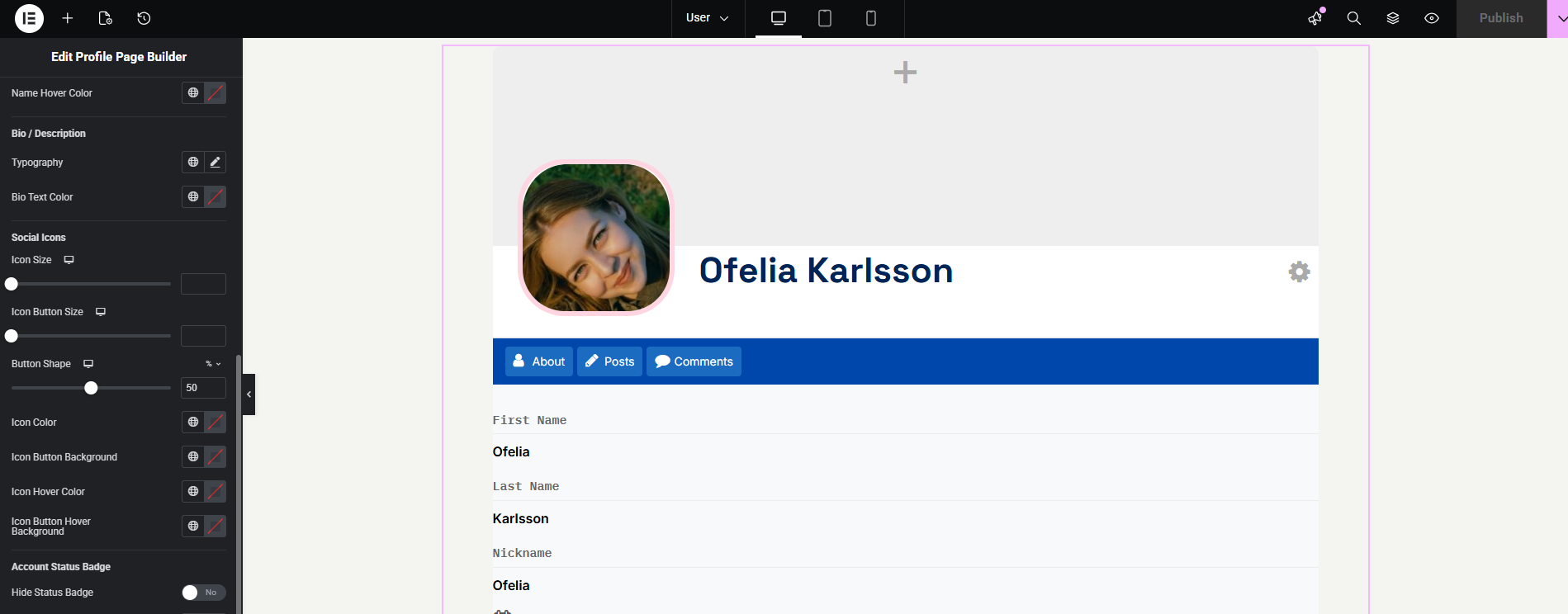Open the About profile tab
This screenshot has width=1568, height=614.
[x=539, y=361]
